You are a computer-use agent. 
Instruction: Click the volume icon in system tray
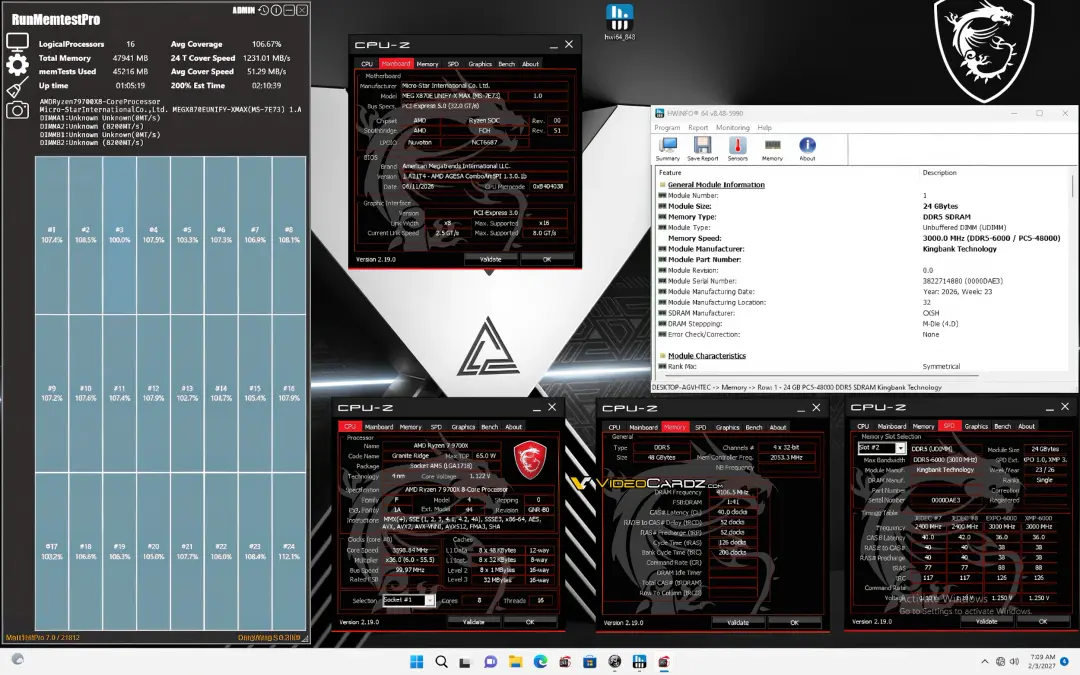tap(1014, 662)
